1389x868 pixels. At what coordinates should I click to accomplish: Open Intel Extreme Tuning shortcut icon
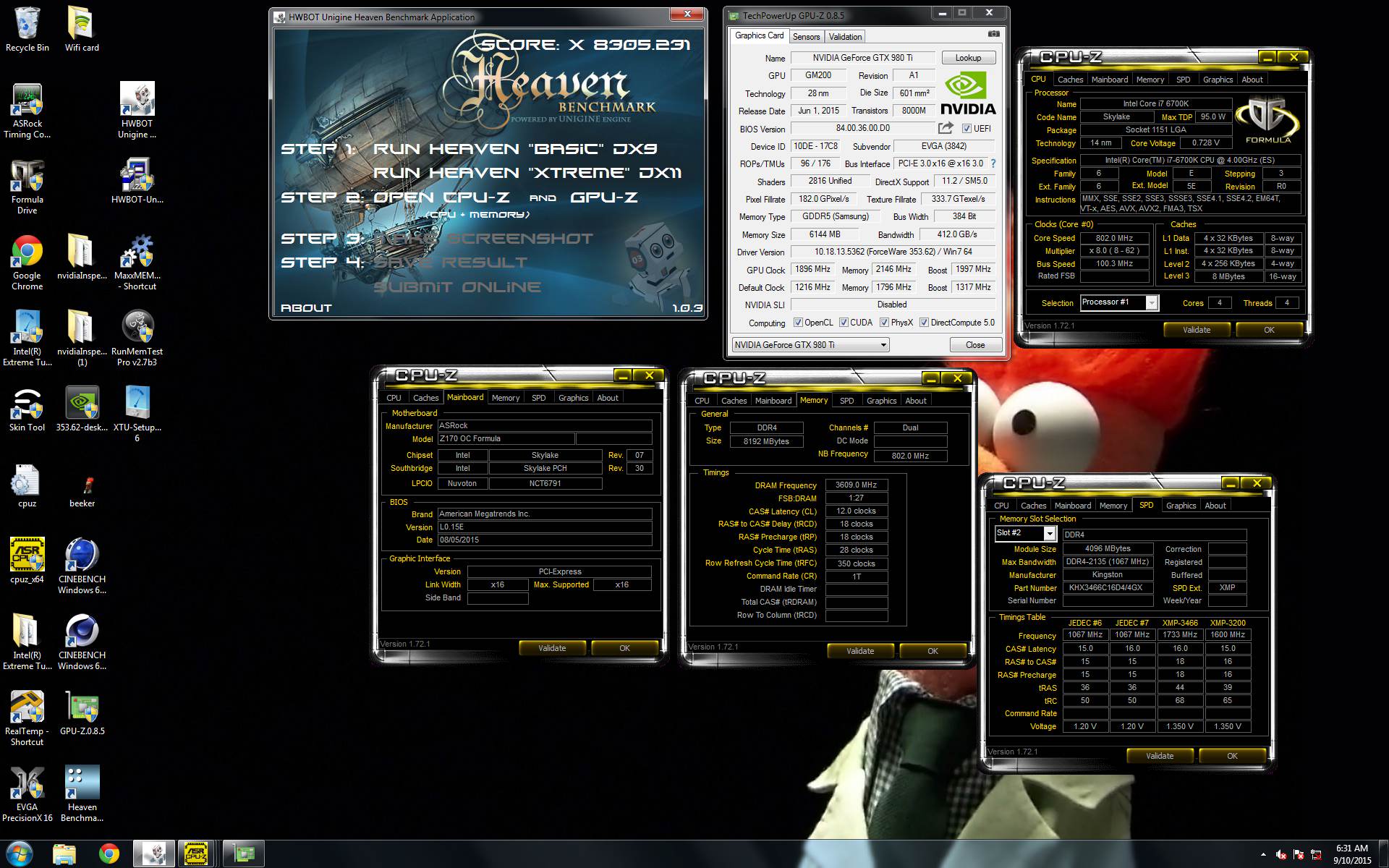pos(27,338)
